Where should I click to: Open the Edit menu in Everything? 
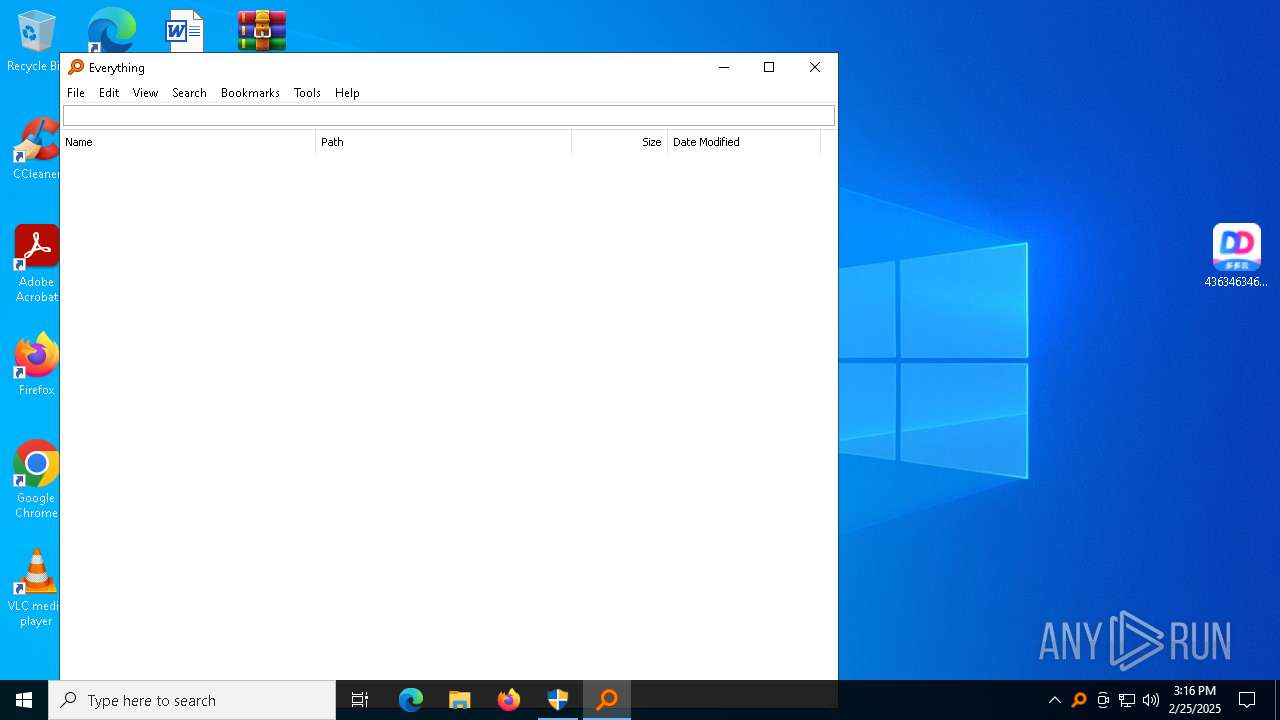(109, 93)
